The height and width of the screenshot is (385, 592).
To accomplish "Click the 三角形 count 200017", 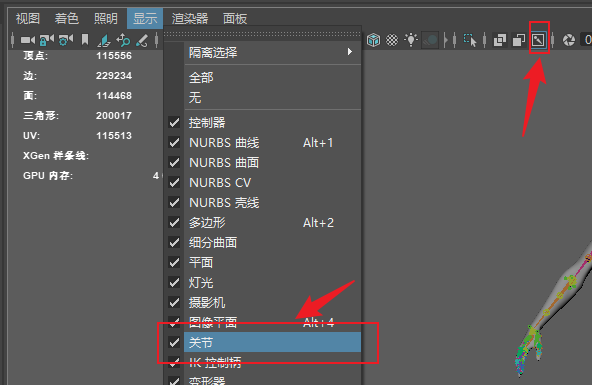I will click(114, 116).
